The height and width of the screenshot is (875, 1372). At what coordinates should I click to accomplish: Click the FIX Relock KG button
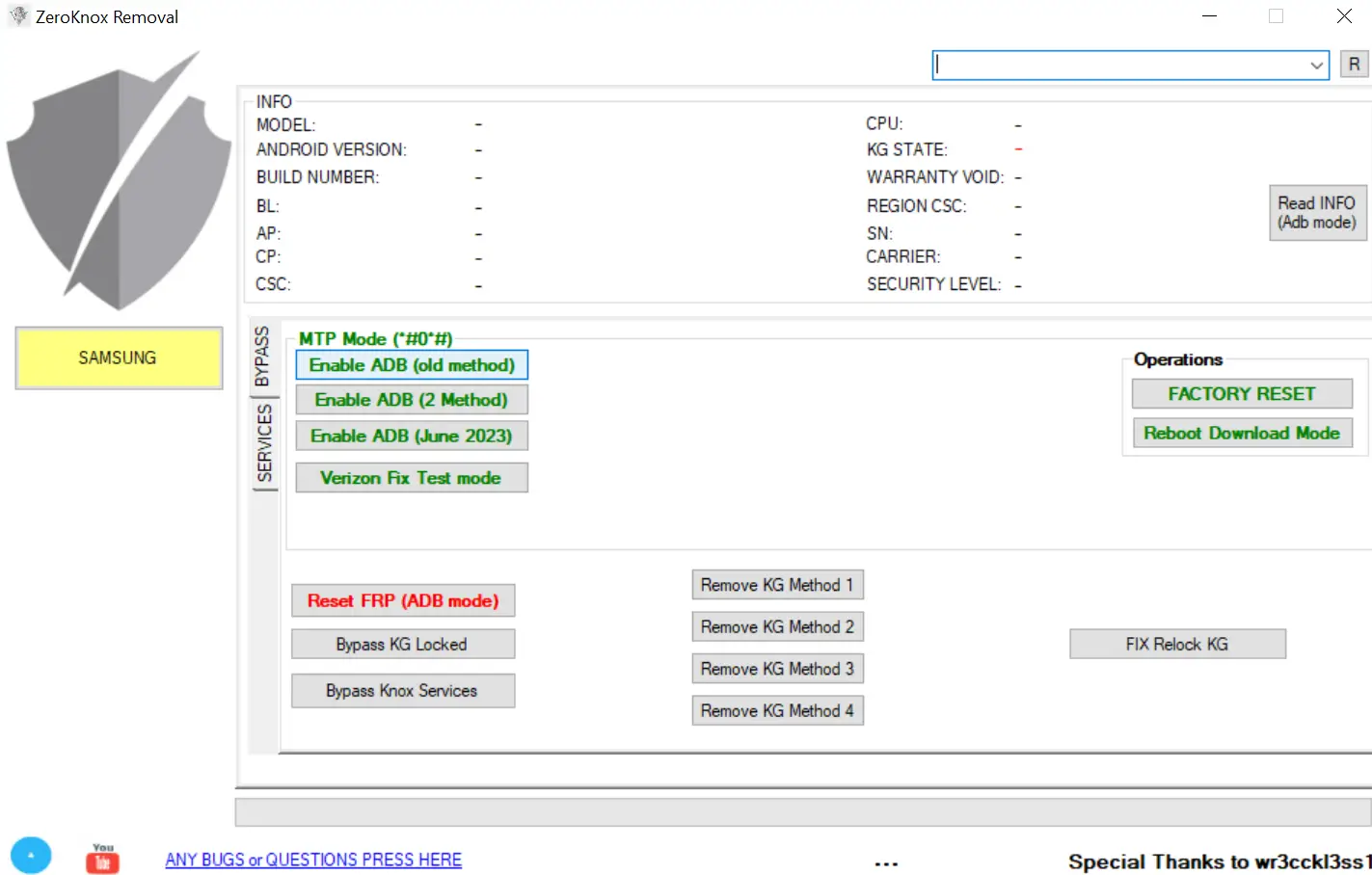(1177, 644)
